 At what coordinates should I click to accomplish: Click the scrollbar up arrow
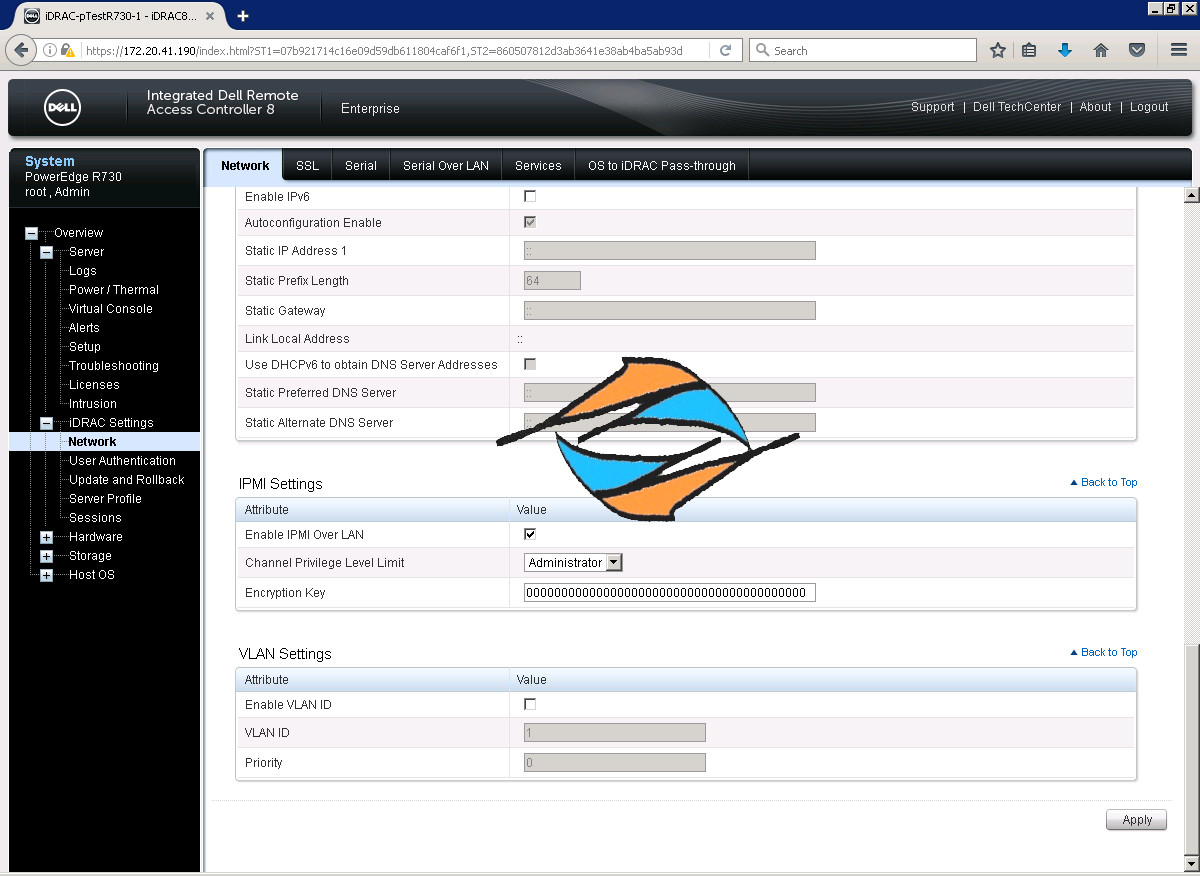1191,194
